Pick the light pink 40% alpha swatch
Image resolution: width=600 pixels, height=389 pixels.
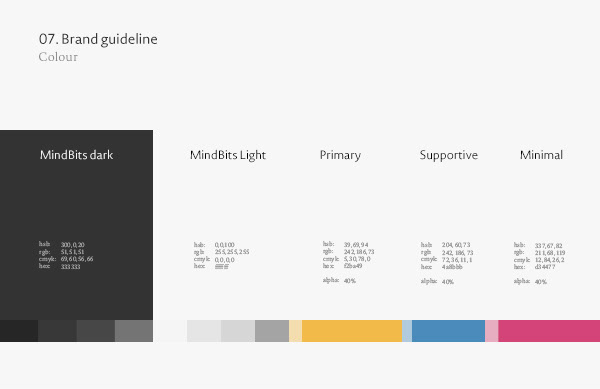tap(491, 331)
